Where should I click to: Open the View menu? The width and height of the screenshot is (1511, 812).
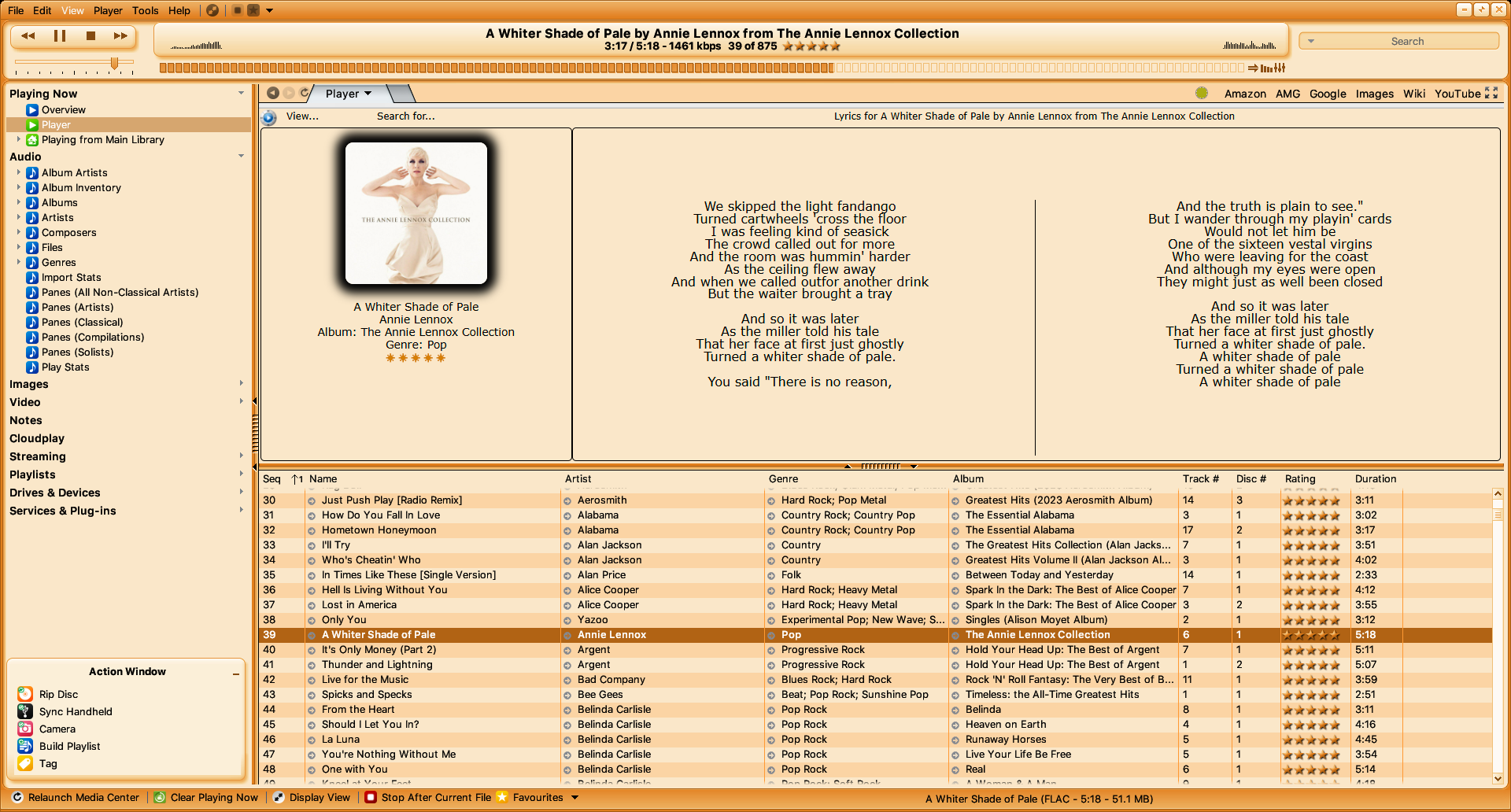[72, 10]
